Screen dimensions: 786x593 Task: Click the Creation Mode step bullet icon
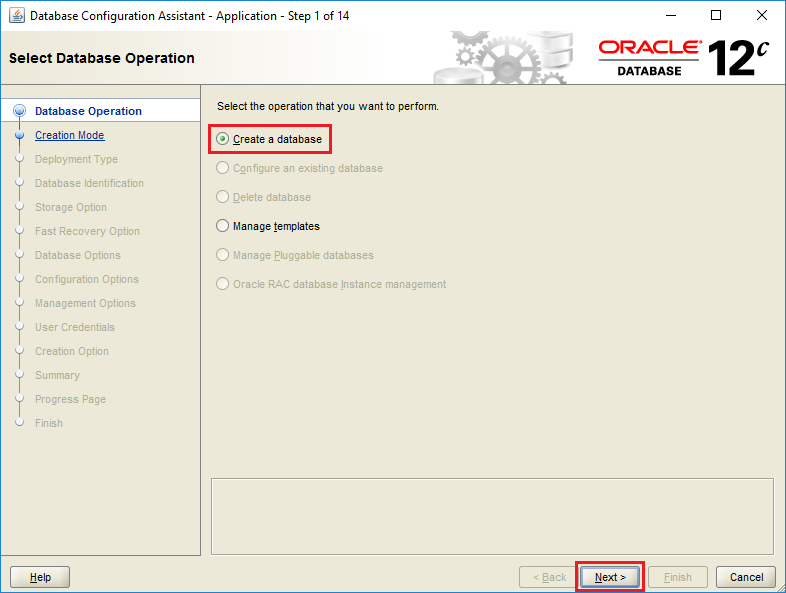(20, 135)
